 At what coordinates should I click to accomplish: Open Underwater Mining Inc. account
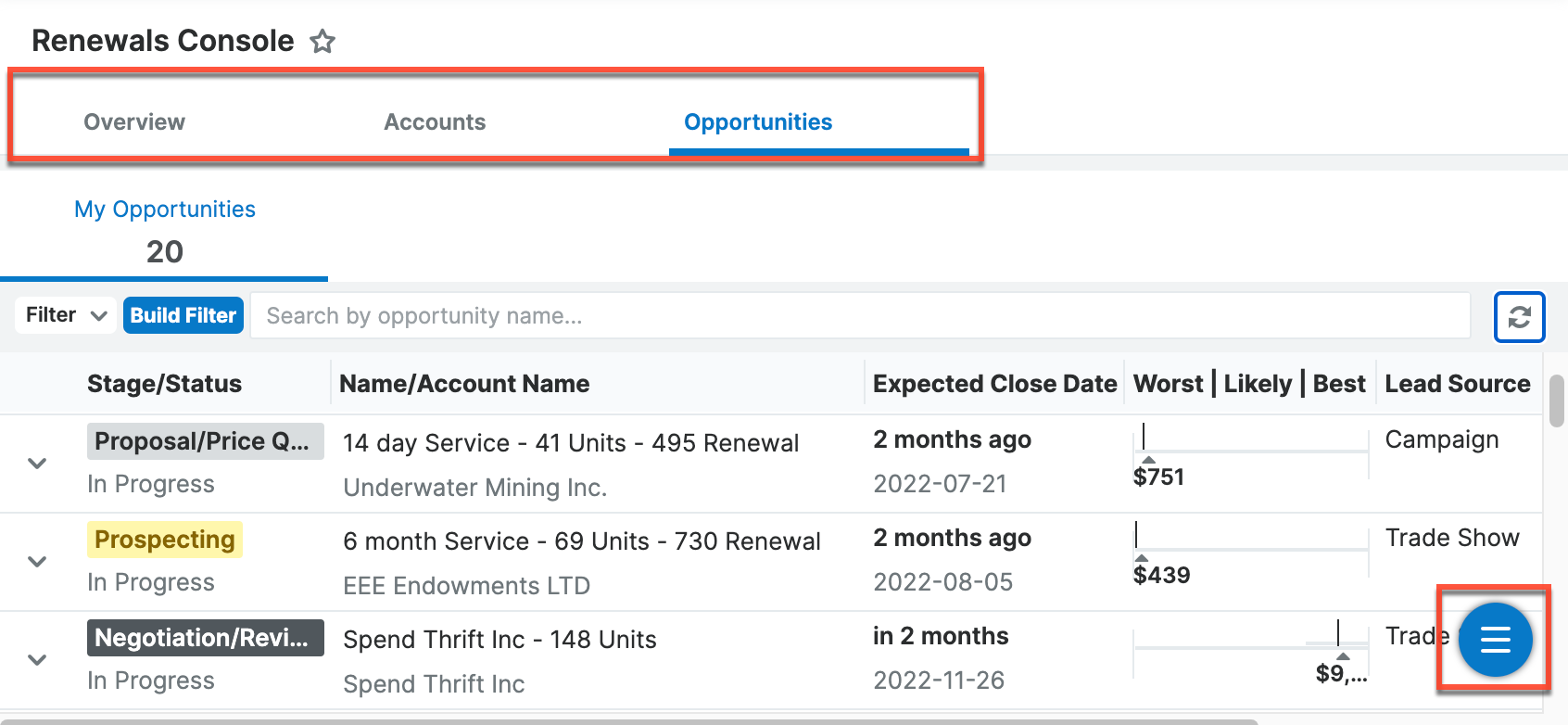click(475, 488)
